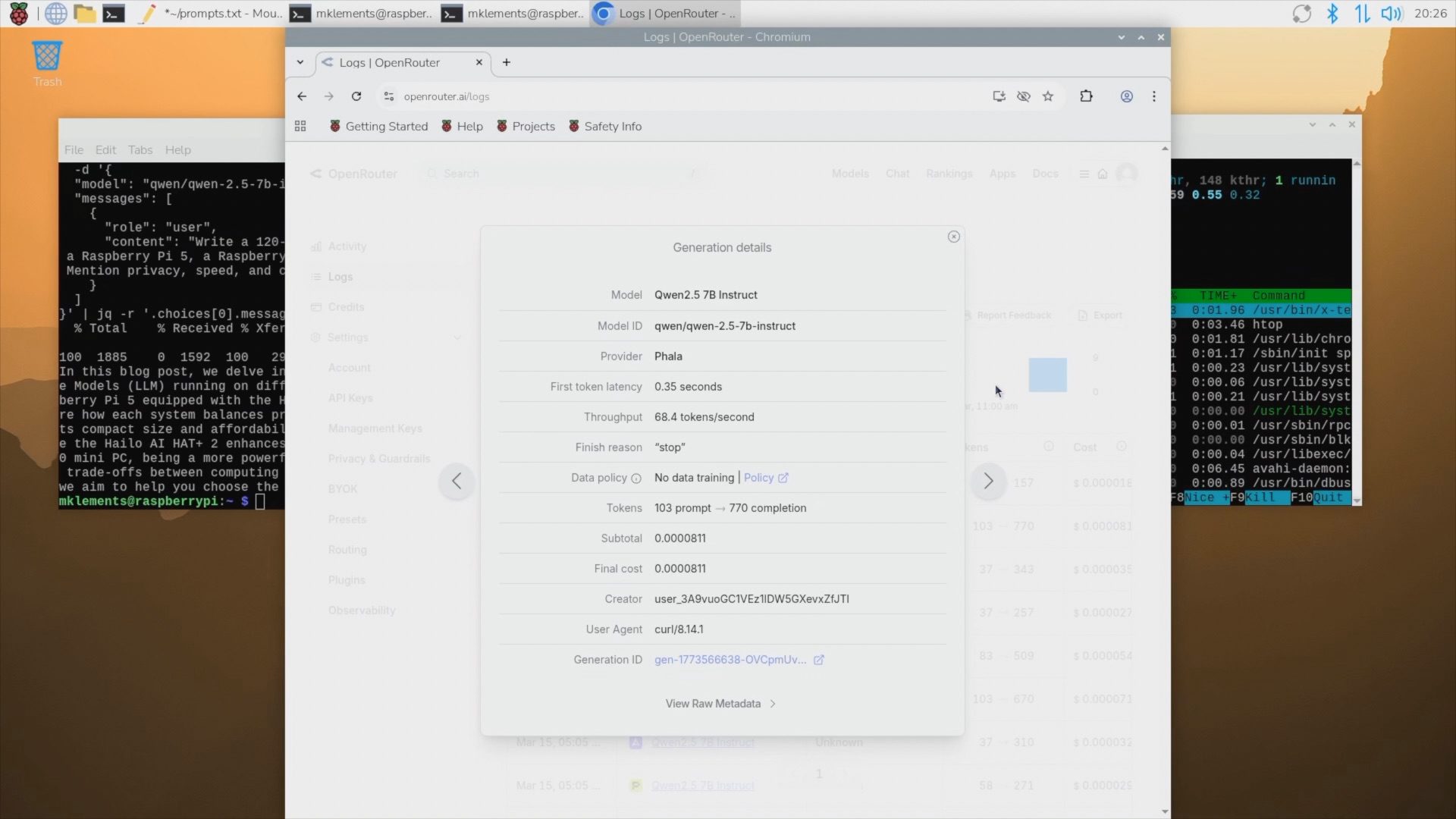Image resolution: width=1456 pixels, height=819 pixels.
Task: Reload the OpenRouter logs page
Action: 356,96
